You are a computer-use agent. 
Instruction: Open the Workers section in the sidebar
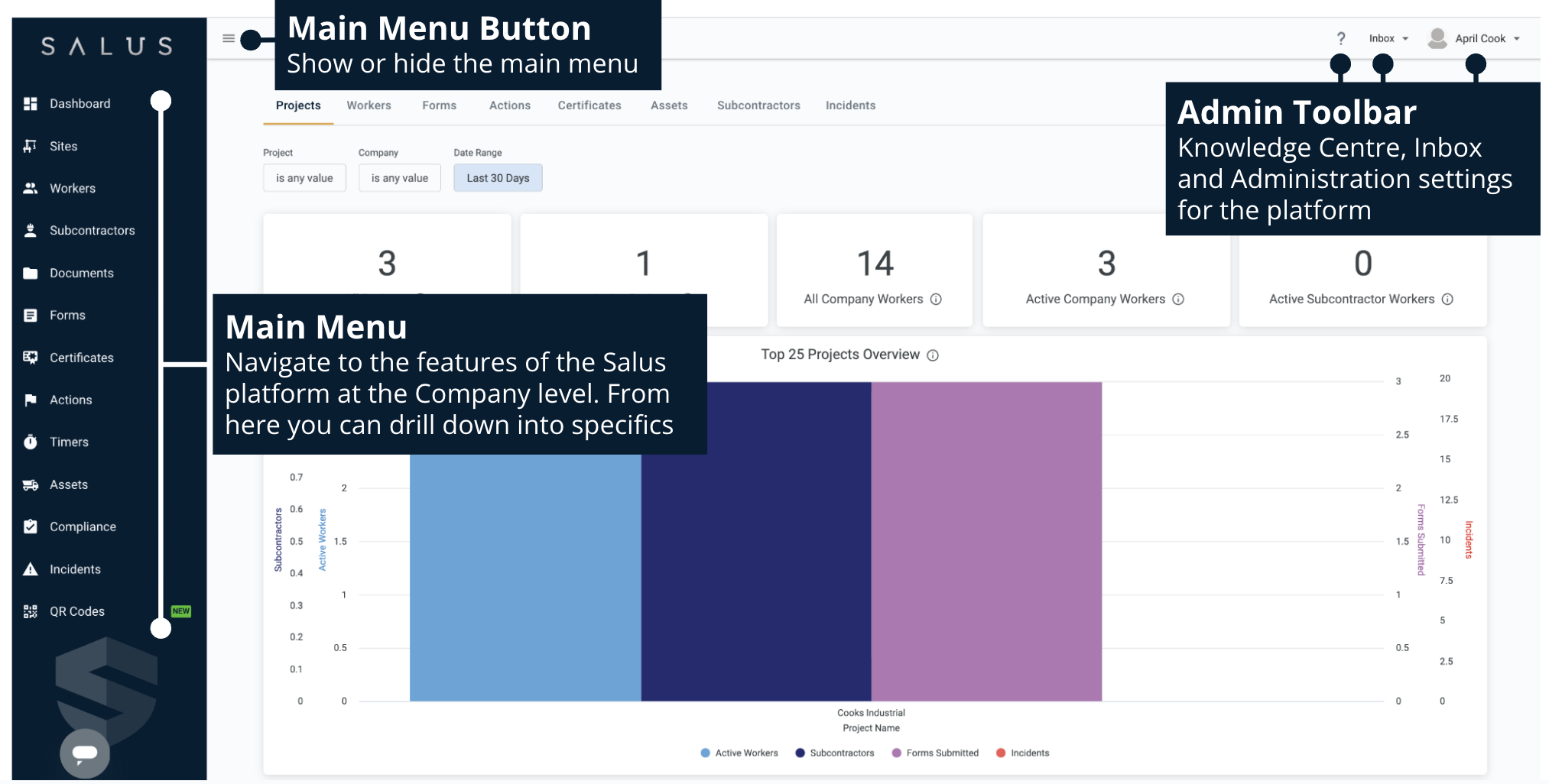pos(73,188)
